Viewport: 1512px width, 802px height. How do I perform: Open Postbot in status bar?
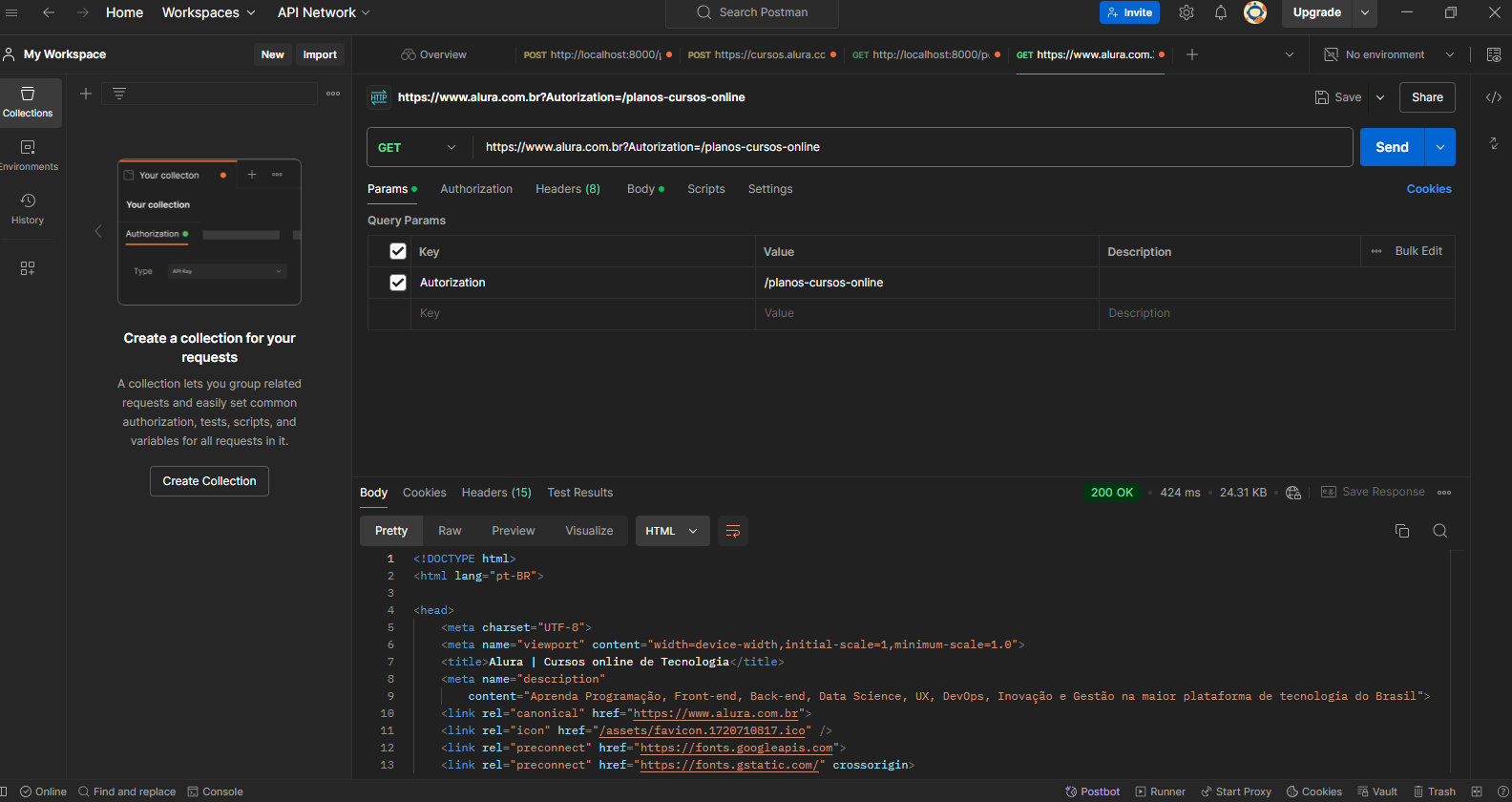click(1093, 791)
